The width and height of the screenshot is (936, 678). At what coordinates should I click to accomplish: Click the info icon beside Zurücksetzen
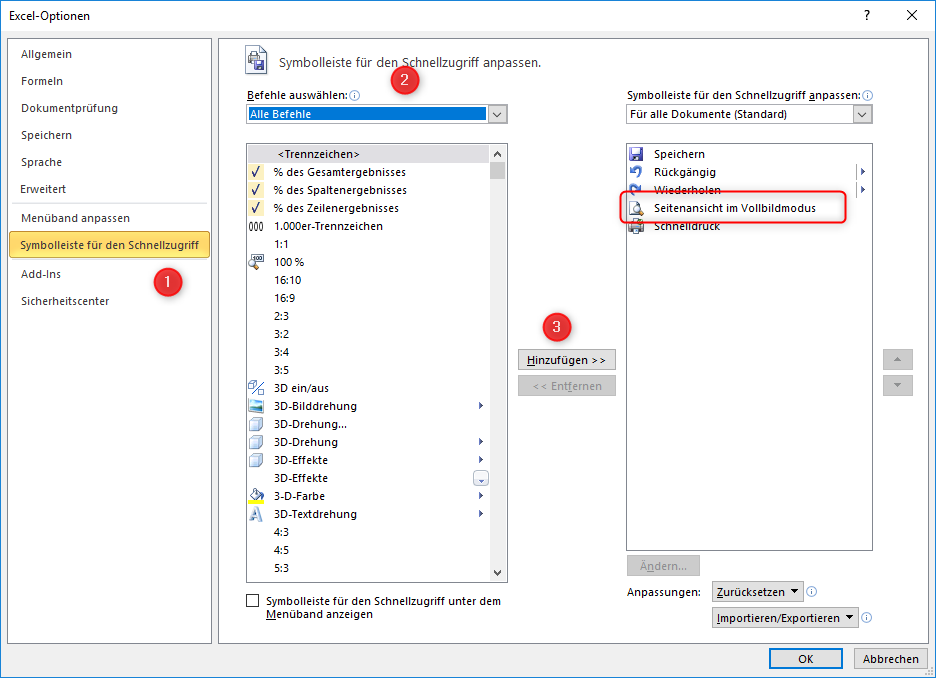811,591
